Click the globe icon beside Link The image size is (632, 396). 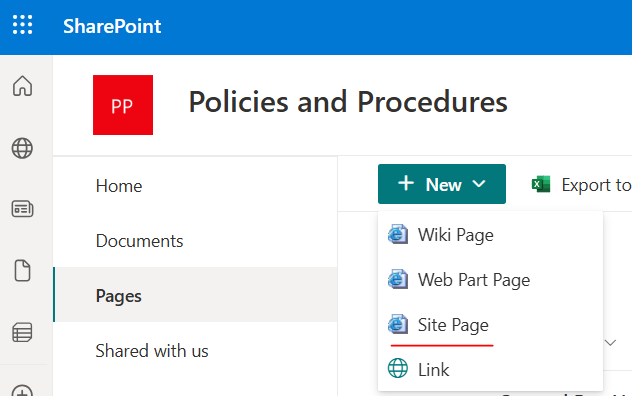coord(398,368)
